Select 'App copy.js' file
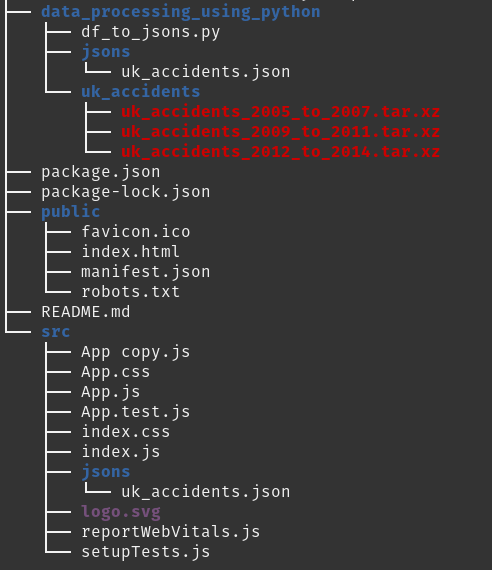 pos(136,352)
